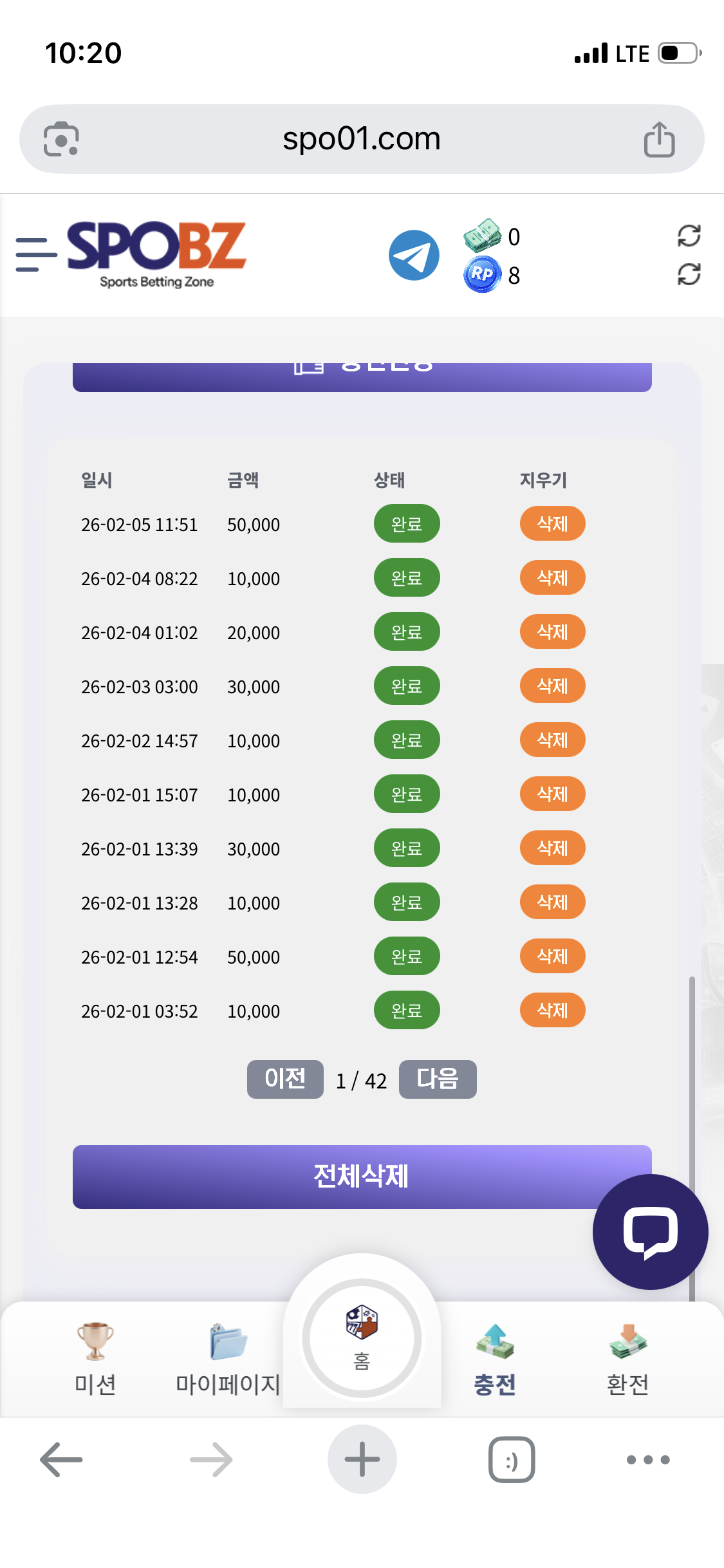The width and height of the screenshot is (724, 1568).
Task: Open the live chat bubble
Action: click(650, 1231)
